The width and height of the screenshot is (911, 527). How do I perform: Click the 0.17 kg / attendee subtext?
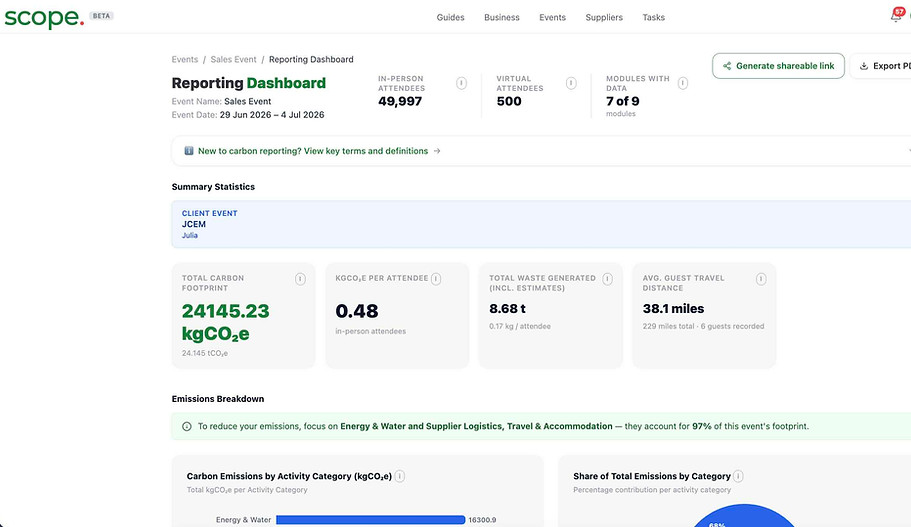(520, 326)
